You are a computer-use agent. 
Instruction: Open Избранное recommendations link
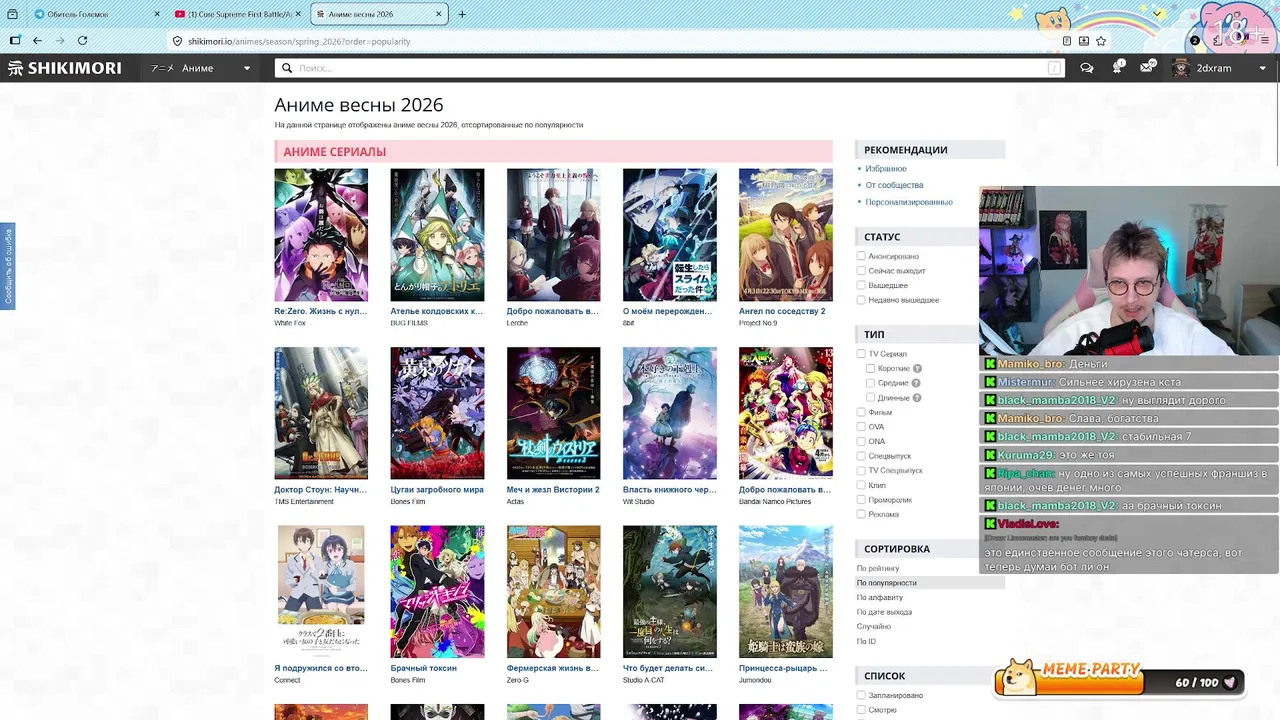[x=886, y=169]
